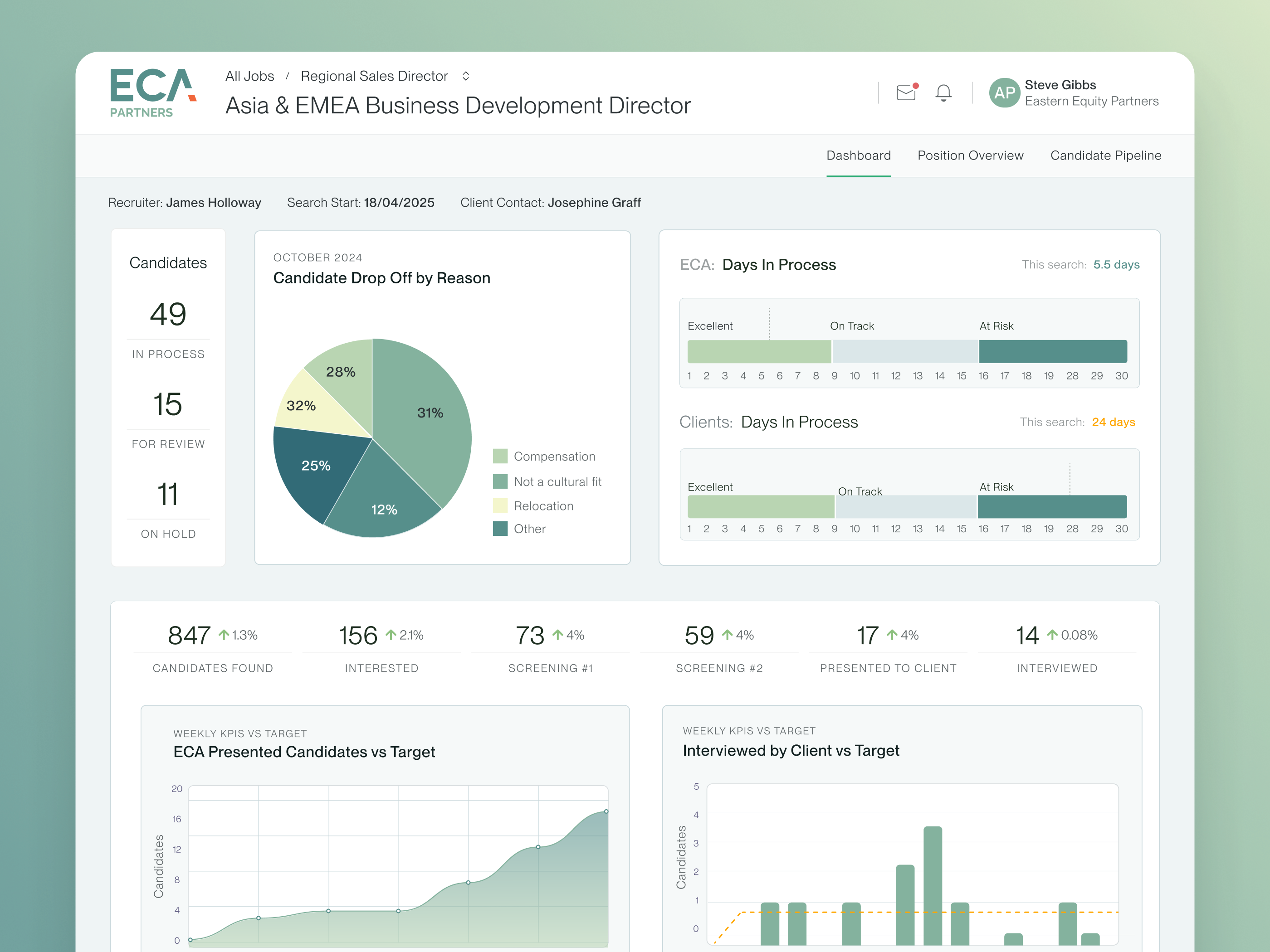Click the ECA Partners logo

tap(152, 92)
